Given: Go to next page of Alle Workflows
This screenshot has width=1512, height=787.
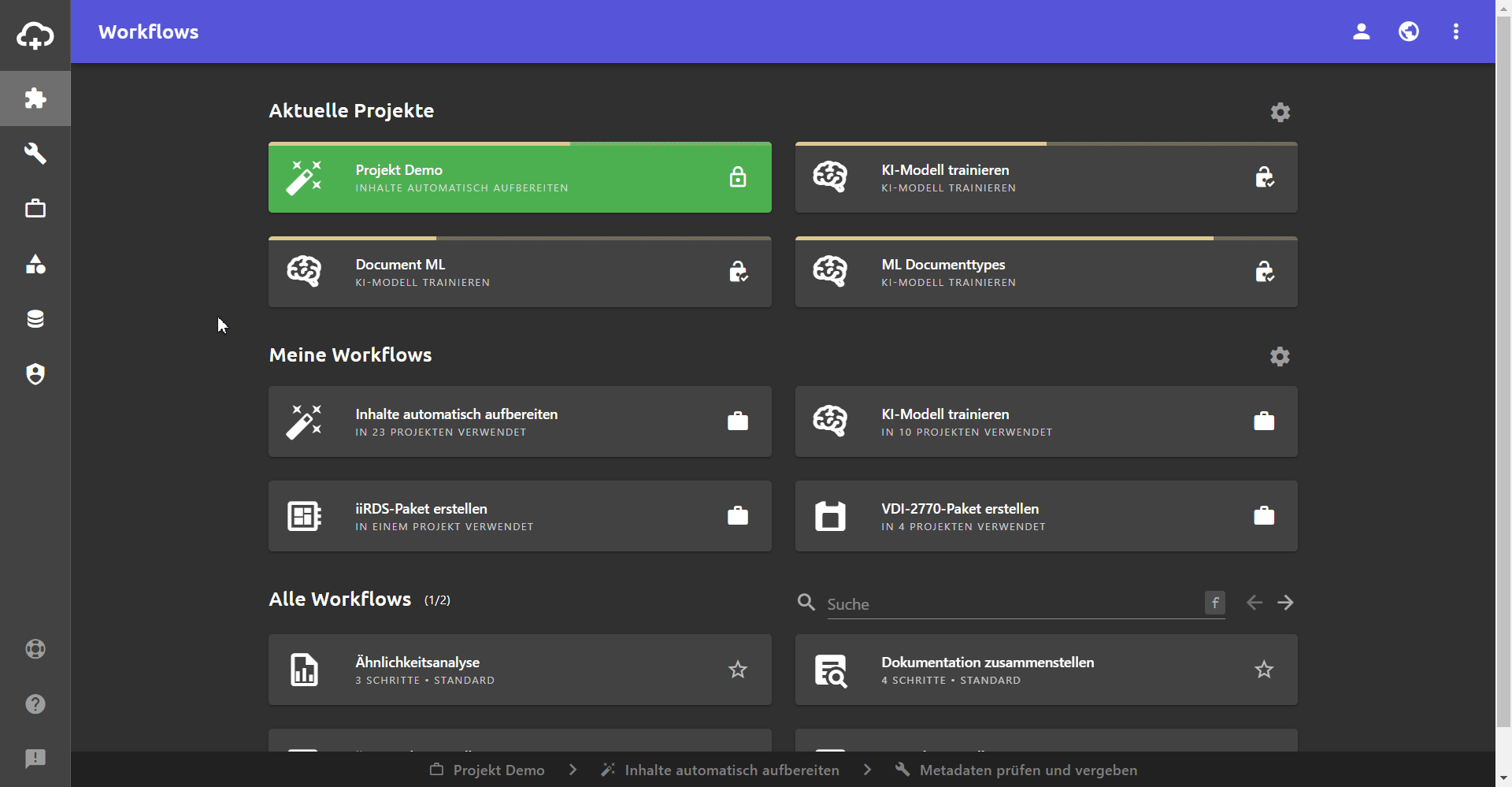Looking at the screenshot, I should click(x=1286, y=603).
